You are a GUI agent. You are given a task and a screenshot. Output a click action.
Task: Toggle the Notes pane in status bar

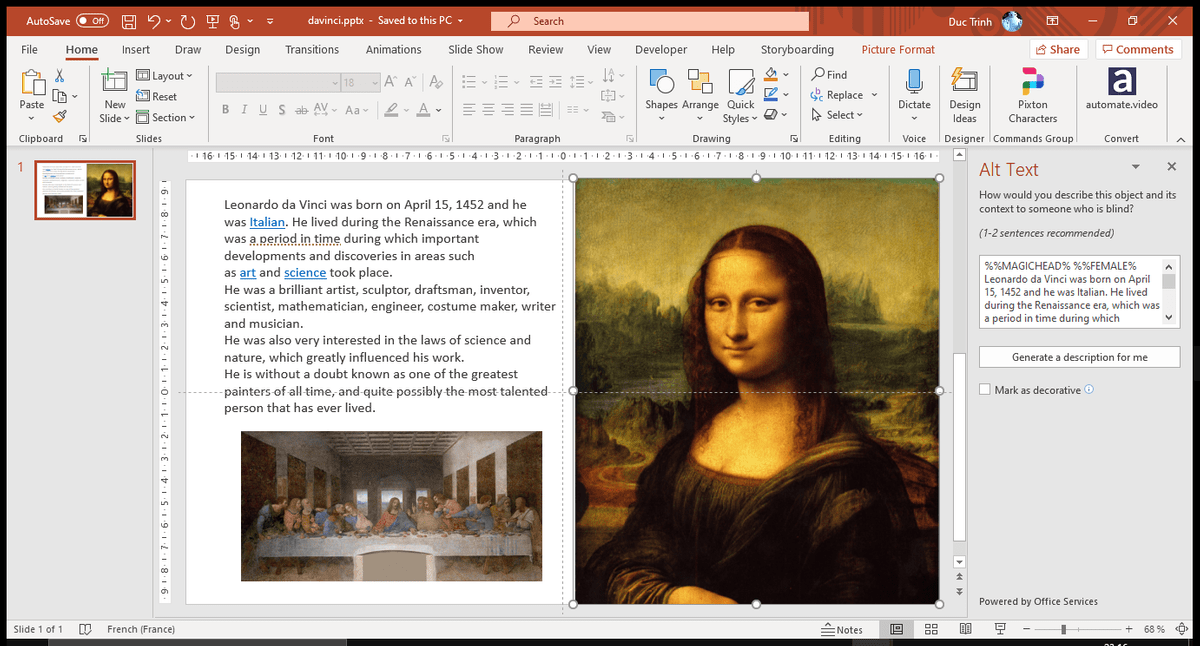(842, 629)
